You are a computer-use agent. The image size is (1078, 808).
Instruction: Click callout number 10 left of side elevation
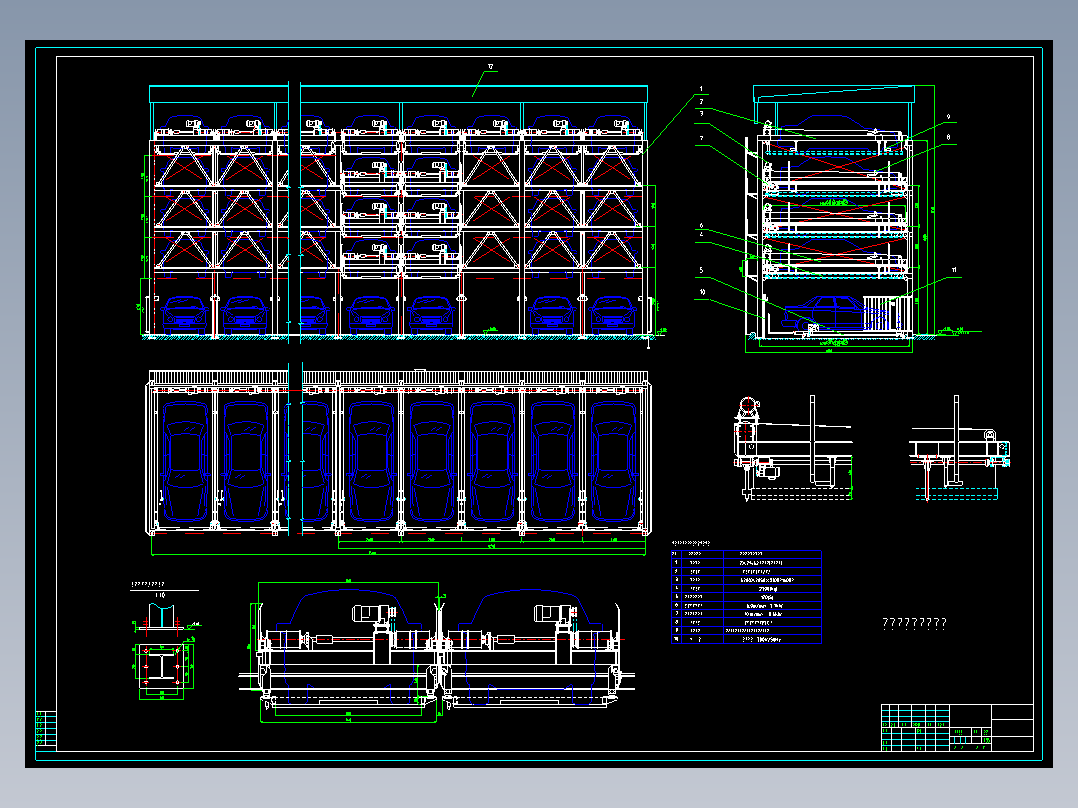tap(702, 292)
